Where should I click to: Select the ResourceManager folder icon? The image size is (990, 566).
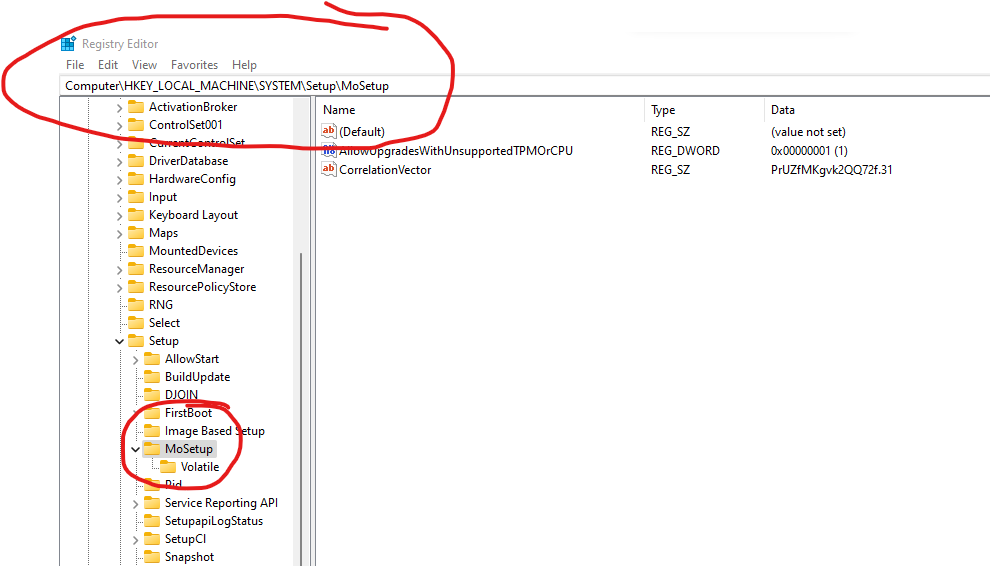(136, 268)
